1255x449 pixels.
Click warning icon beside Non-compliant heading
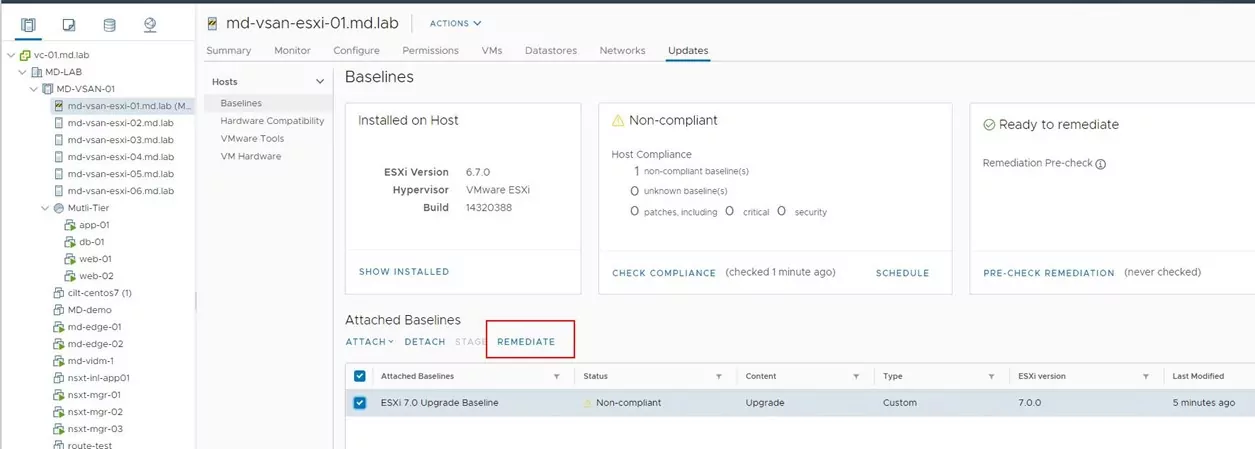point(618,120)
